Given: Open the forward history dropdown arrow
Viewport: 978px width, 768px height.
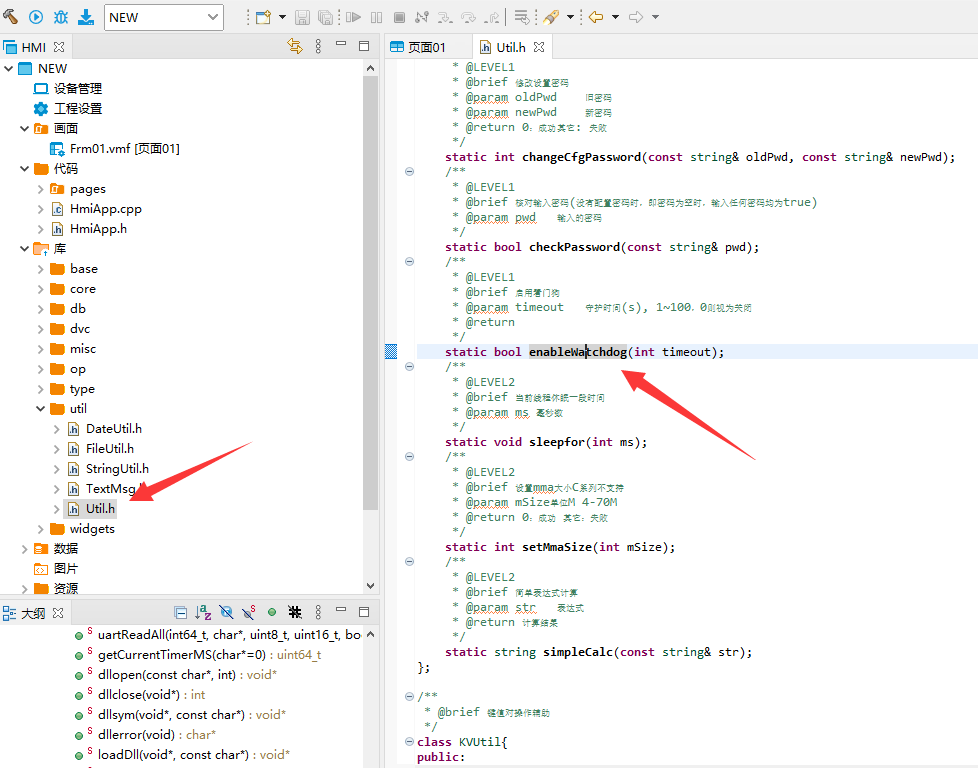Looking at the screenshot, I should pos(655,17).
